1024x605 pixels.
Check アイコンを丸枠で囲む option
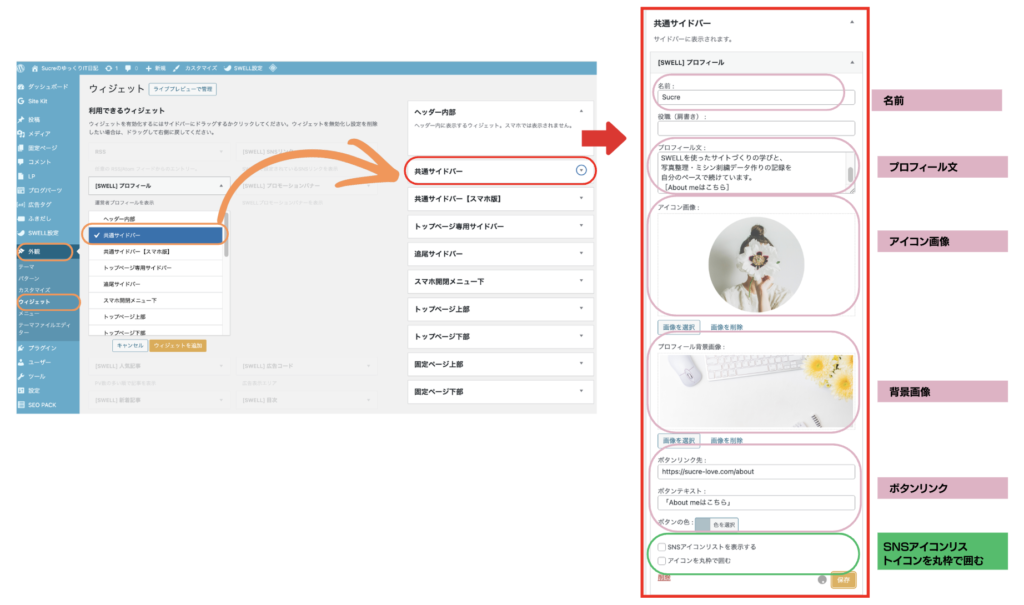662,560
